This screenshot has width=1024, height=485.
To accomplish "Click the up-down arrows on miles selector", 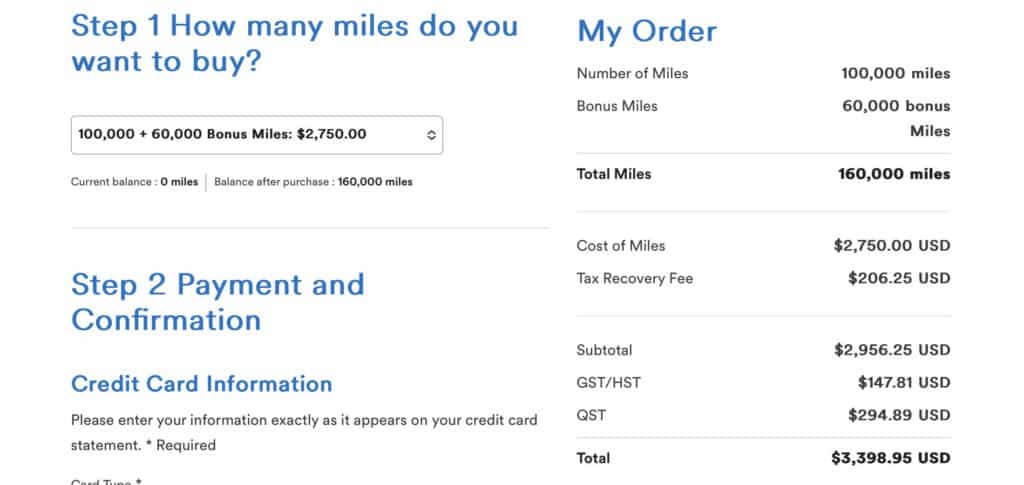I will (x=431, y=134).
